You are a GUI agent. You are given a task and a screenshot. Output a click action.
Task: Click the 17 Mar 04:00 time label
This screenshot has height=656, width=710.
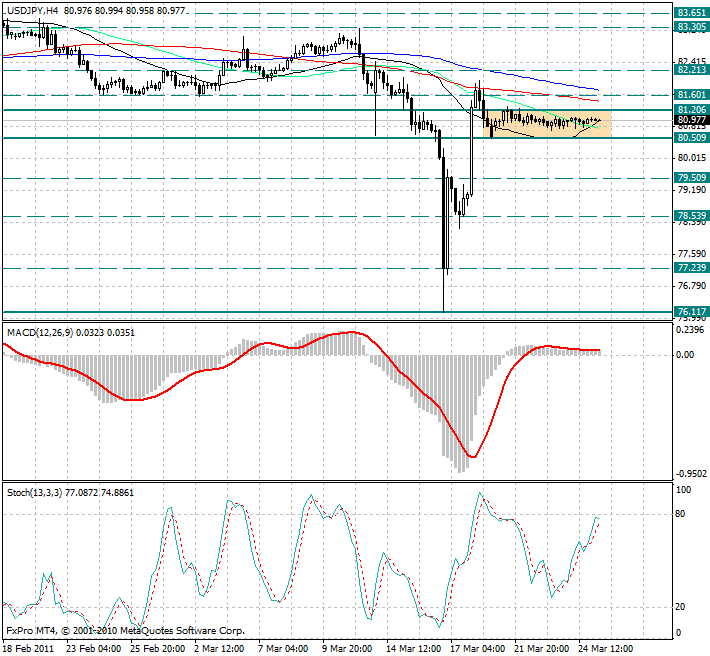coord(478,649)
